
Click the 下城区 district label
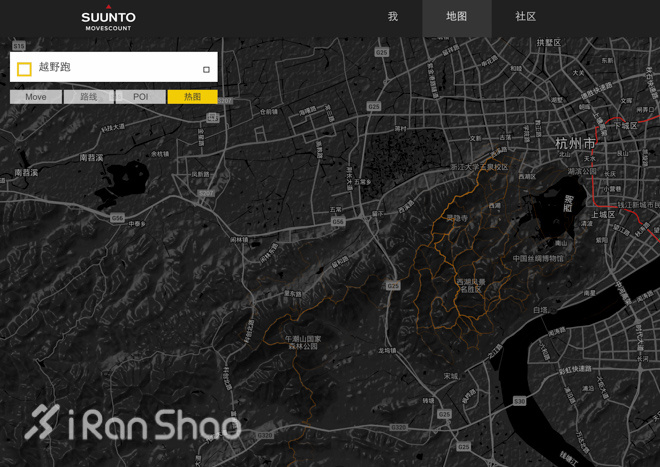[x=625, y=125]
